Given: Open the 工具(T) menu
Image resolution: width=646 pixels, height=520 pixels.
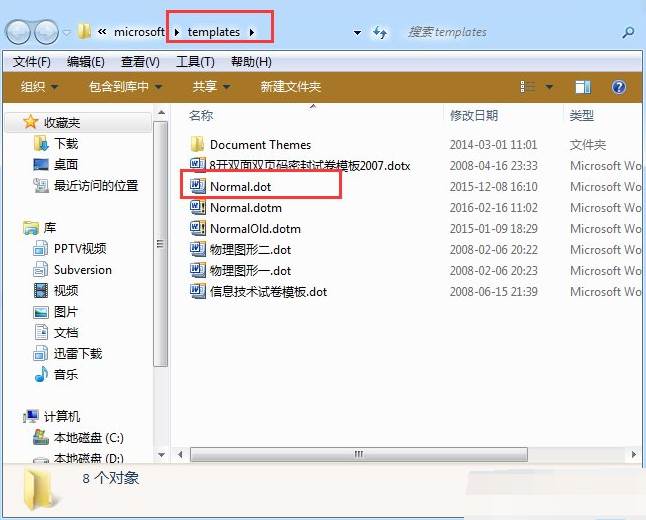Looking at the screenshot, I should pyautogui.click(x=195, y=62).
